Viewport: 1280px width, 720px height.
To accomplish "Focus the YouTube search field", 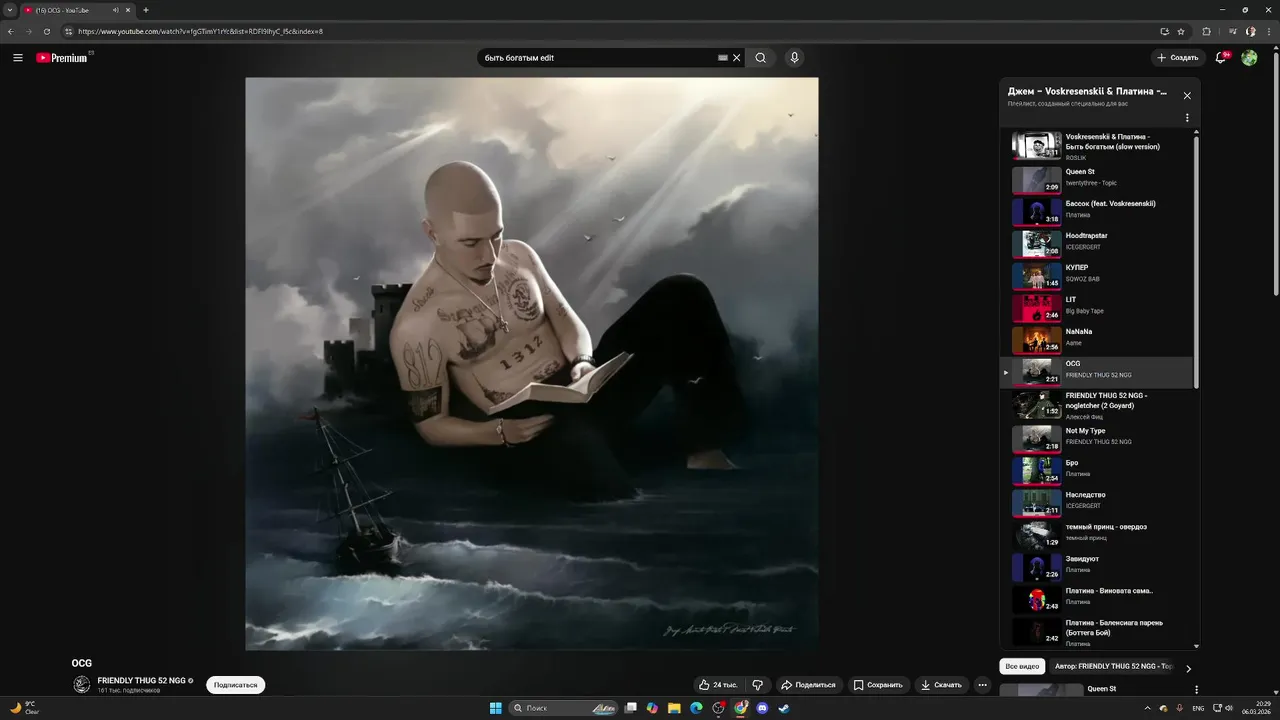I will pos(597,58).
